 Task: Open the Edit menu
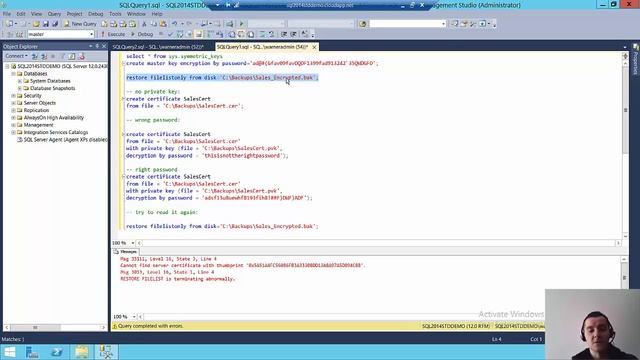pos(21,14)
